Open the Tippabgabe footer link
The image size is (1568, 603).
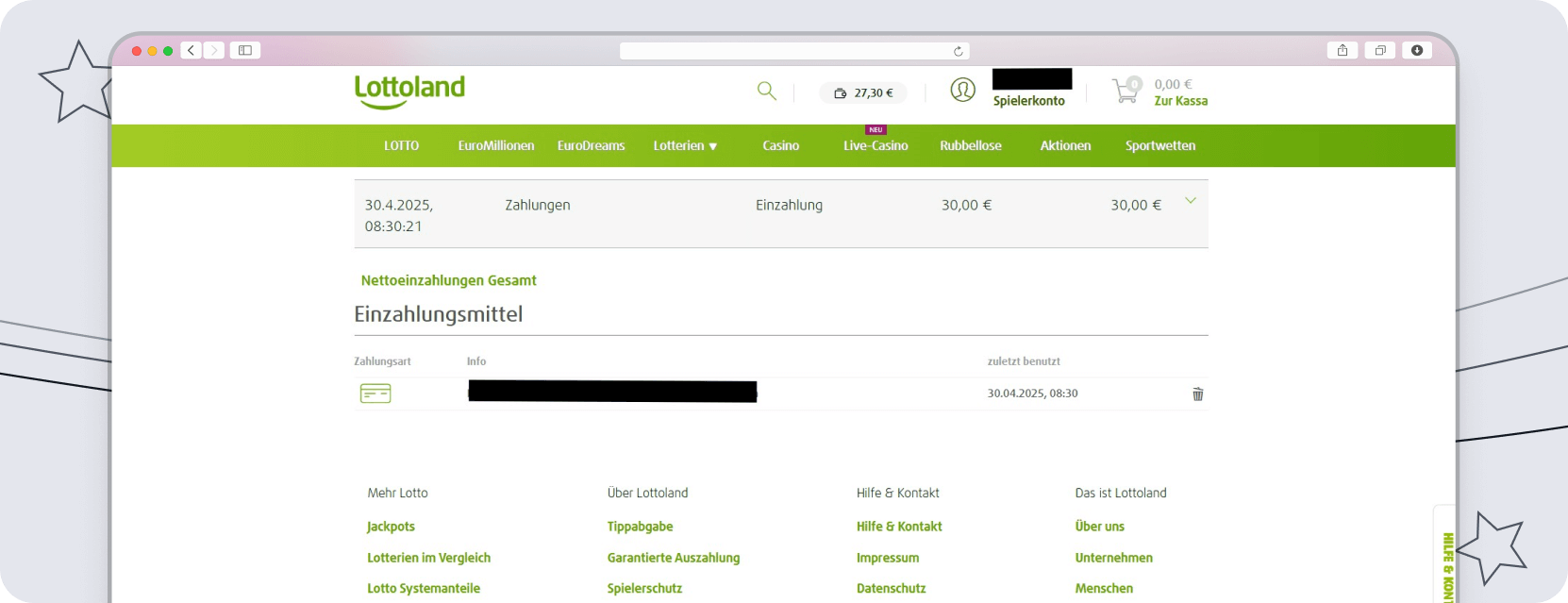(640, 527)
